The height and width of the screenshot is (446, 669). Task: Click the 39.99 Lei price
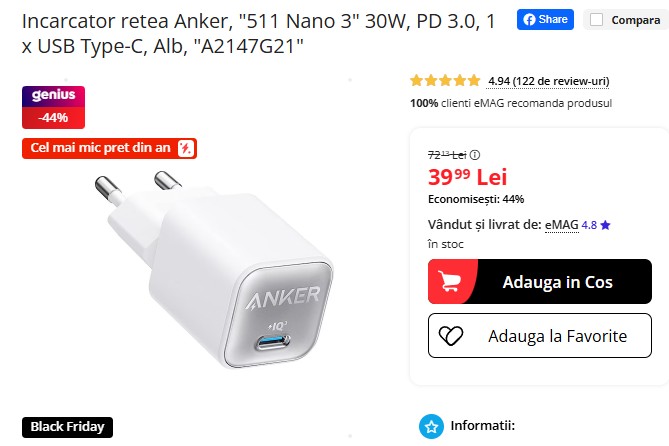tap(467, 177)
